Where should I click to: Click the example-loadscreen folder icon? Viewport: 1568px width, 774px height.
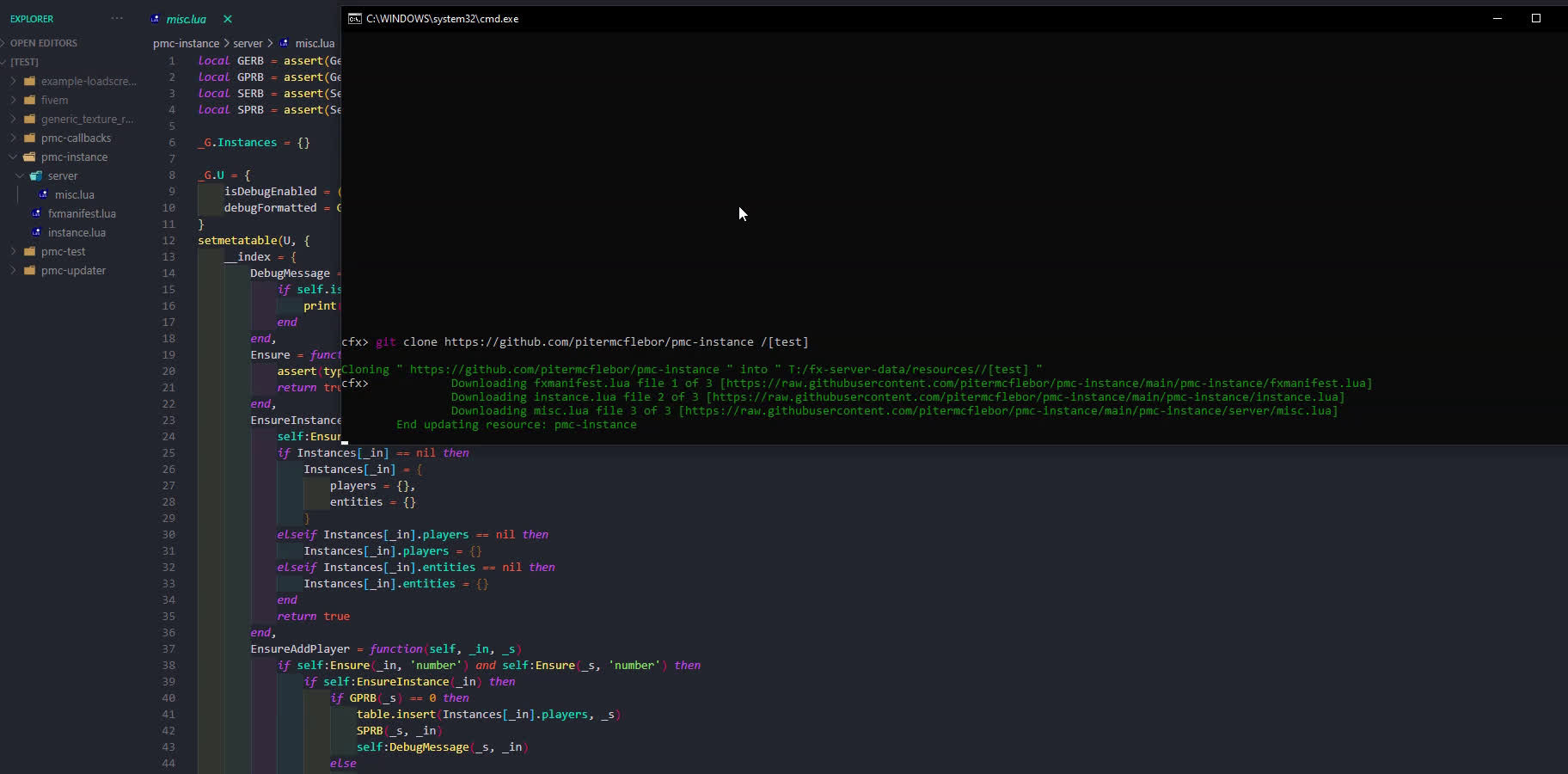(29, 81)
